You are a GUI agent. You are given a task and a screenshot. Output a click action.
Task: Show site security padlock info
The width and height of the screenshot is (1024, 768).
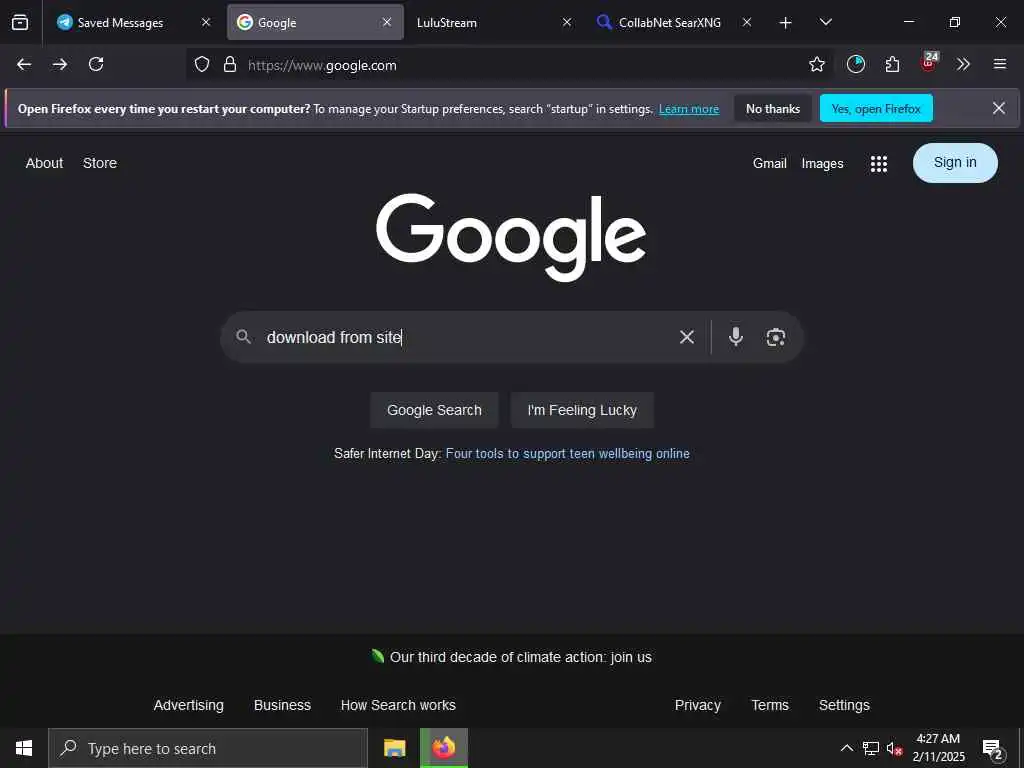coord(230,64)
